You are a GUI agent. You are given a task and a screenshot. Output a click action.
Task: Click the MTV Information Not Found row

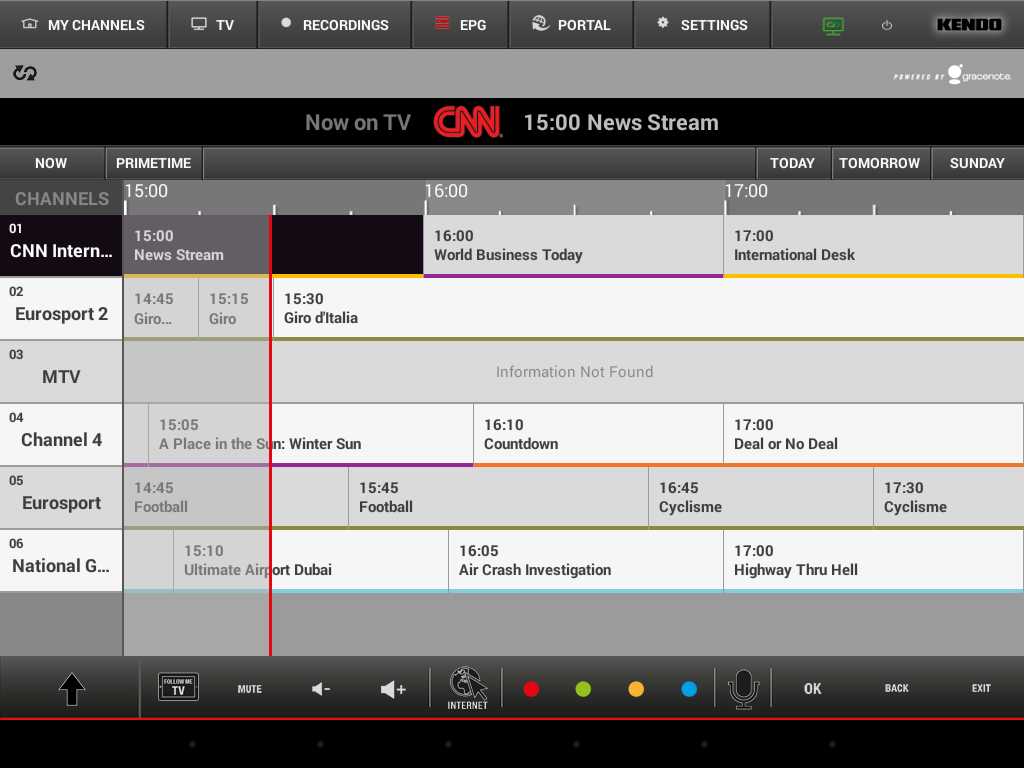click(x=573, y=372)
